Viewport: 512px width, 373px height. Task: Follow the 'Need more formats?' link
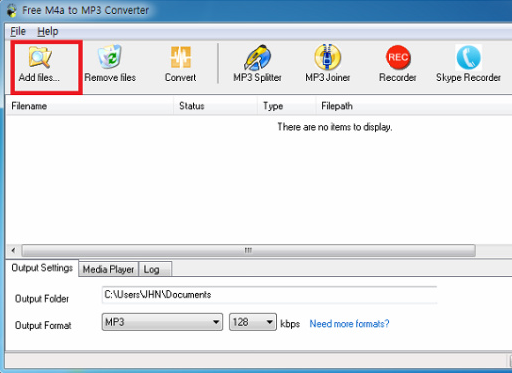tap(349, 324)
